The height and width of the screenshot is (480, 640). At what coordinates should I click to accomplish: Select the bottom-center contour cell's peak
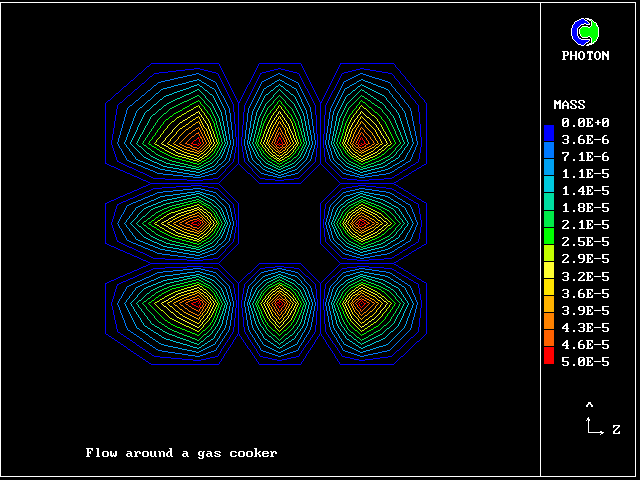[x=279, y=302]
